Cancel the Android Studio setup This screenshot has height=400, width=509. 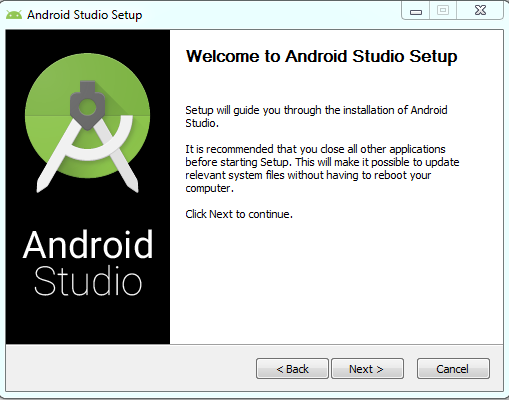[453, 369]
